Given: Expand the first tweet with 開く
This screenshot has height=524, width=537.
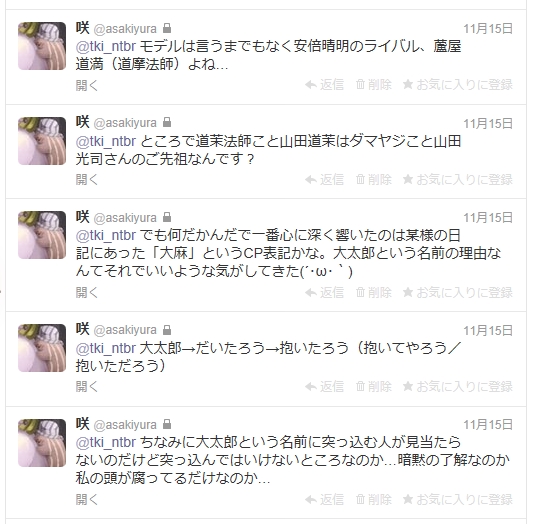Looking at the screenshot, I should pos(87,85).
